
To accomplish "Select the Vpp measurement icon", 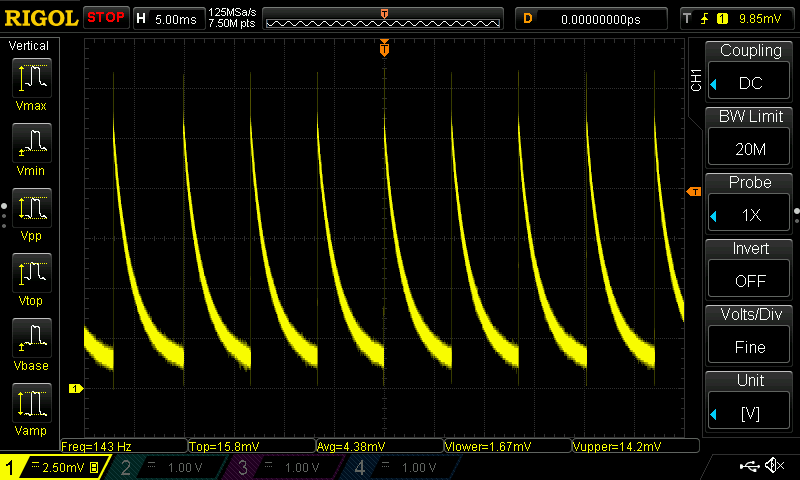I will click(x=31, y=208).
